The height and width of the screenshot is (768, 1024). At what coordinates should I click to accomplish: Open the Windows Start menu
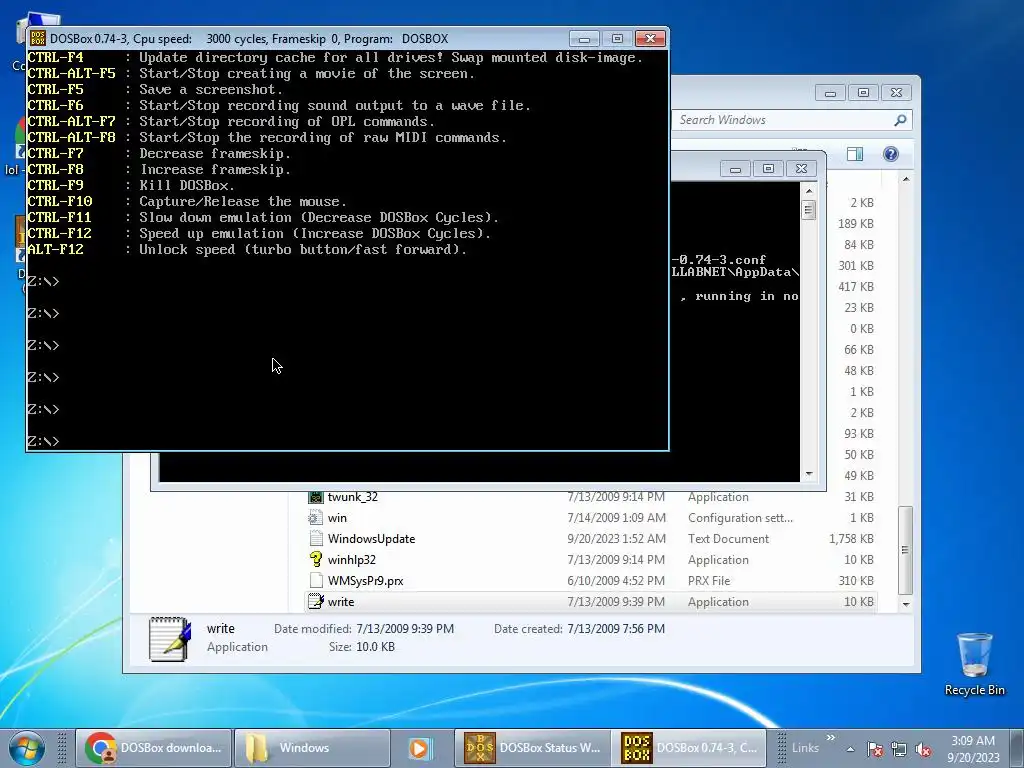point(27,748)
